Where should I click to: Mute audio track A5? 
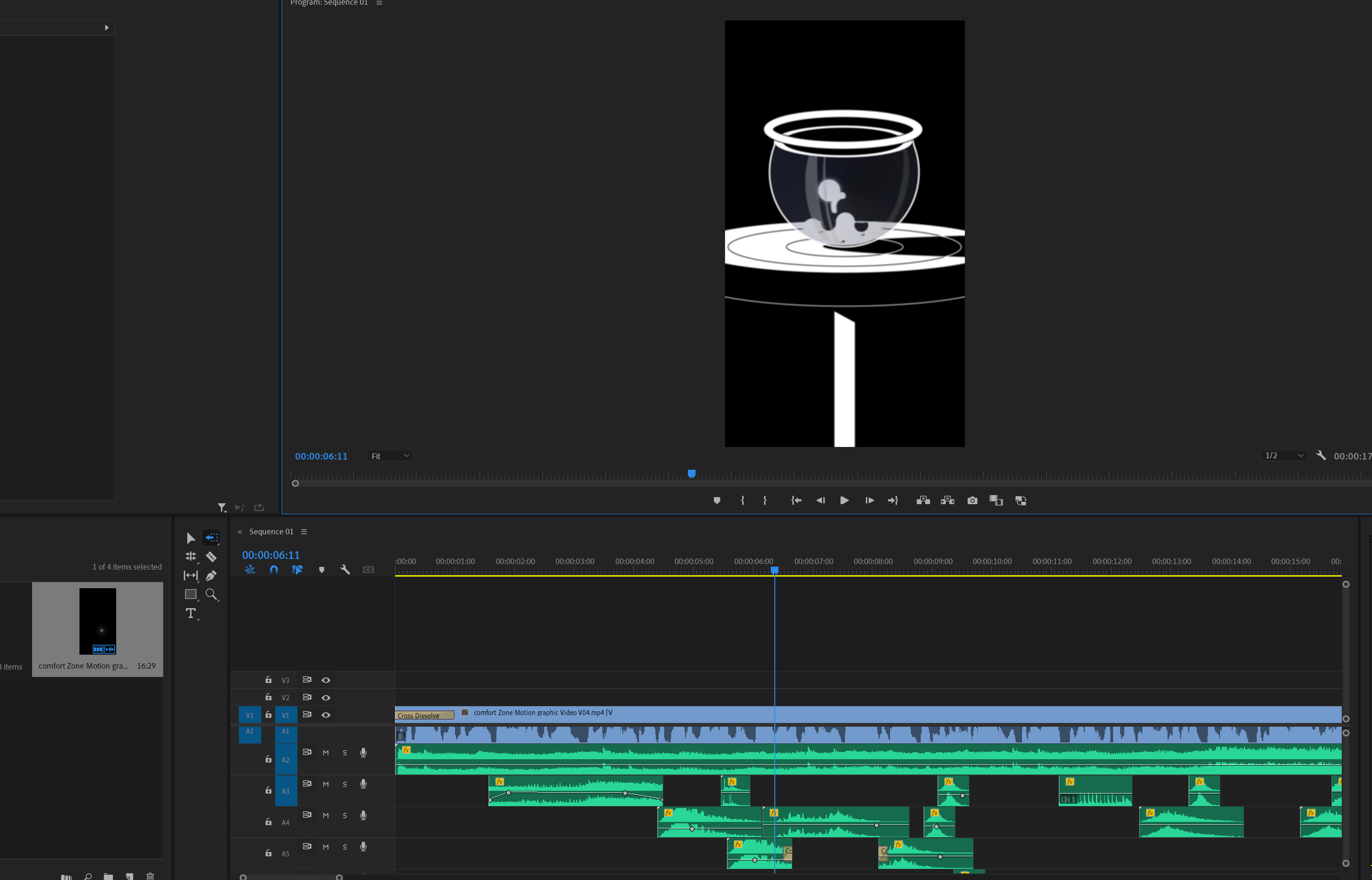pos(326,847)
